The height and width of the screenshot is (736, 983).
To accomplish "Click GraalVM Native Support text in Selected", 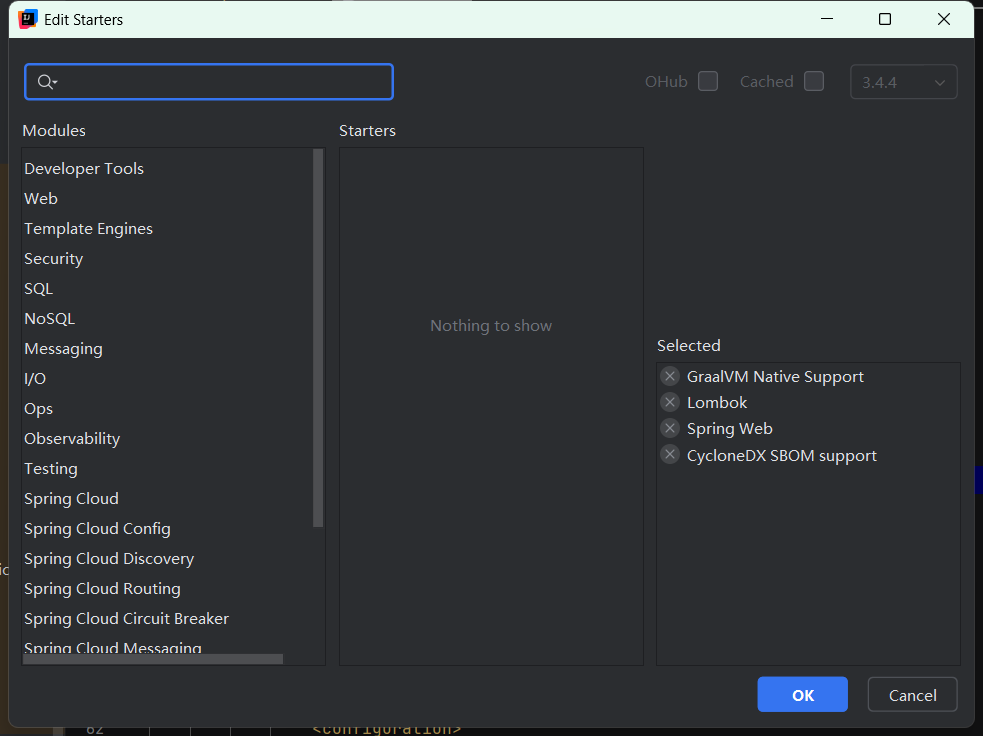I will coord(775,377).
